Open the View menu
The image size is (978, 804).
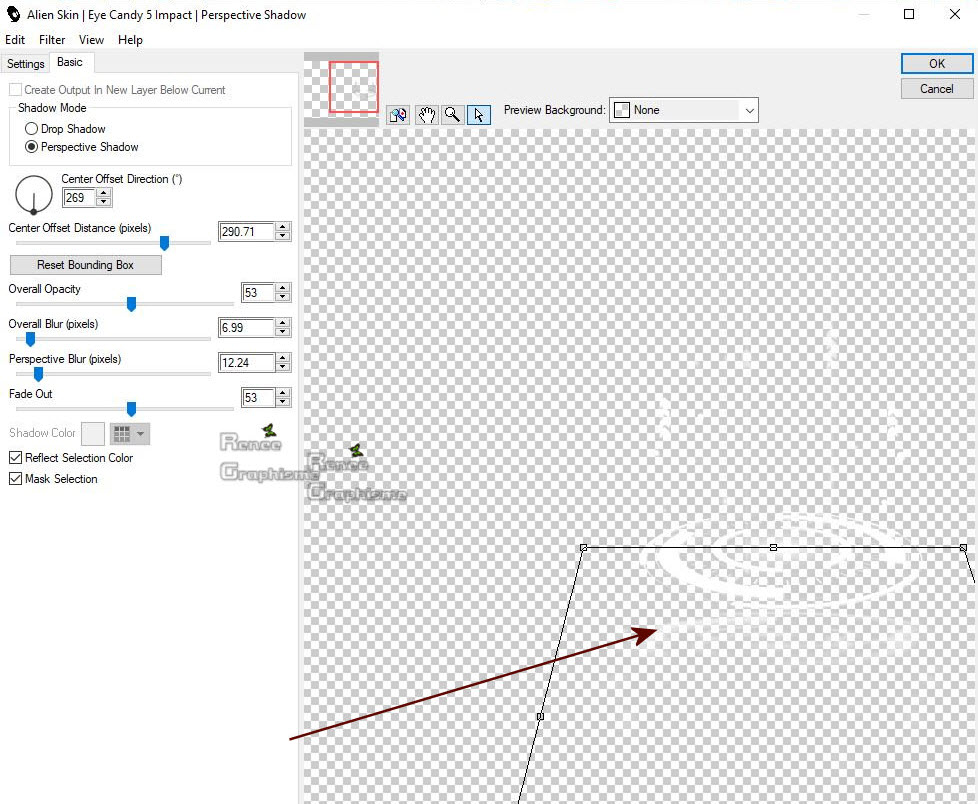click(91, 40)
